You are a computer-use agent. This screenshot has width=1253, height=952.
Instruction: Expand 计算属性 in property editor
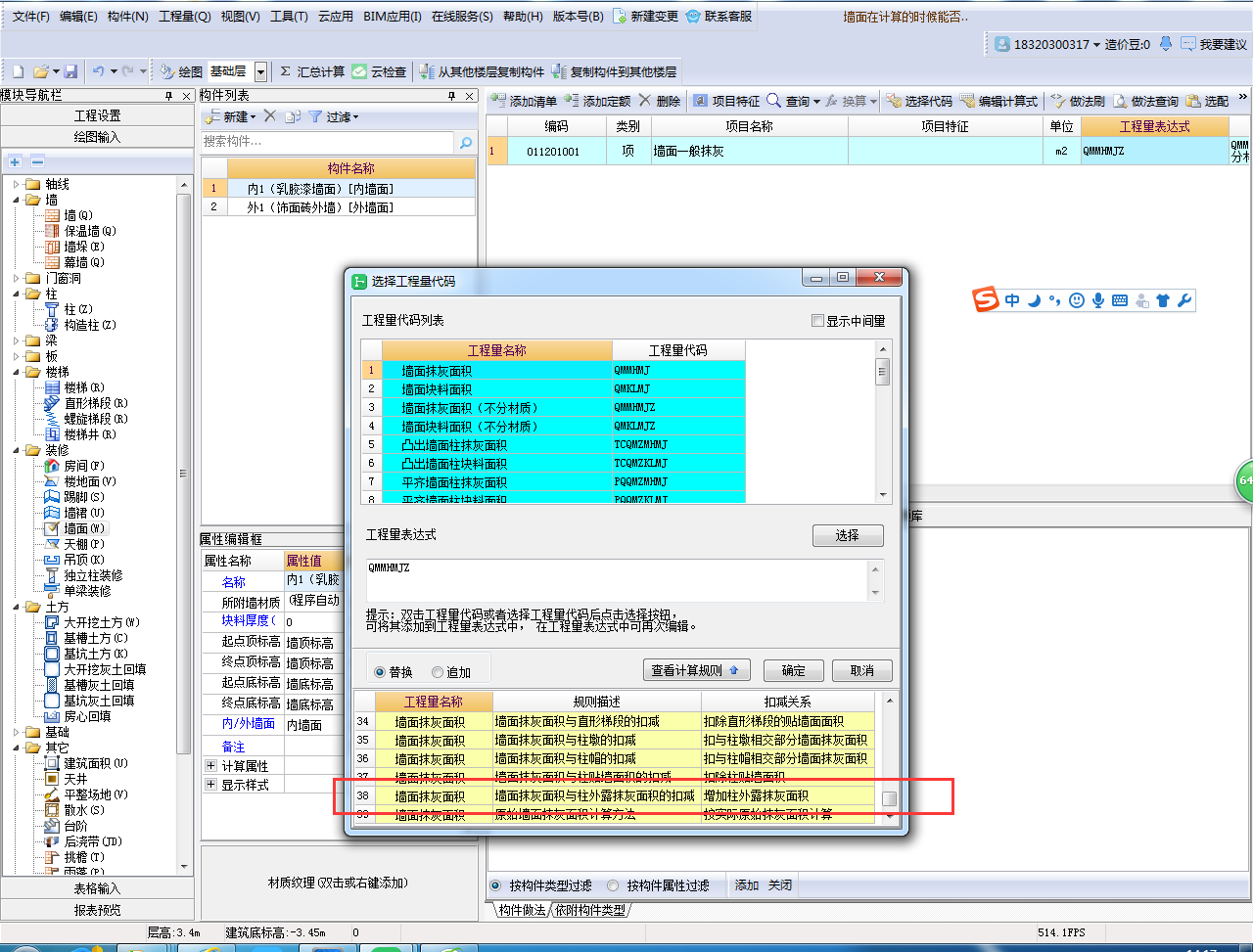tap(210, 765)
